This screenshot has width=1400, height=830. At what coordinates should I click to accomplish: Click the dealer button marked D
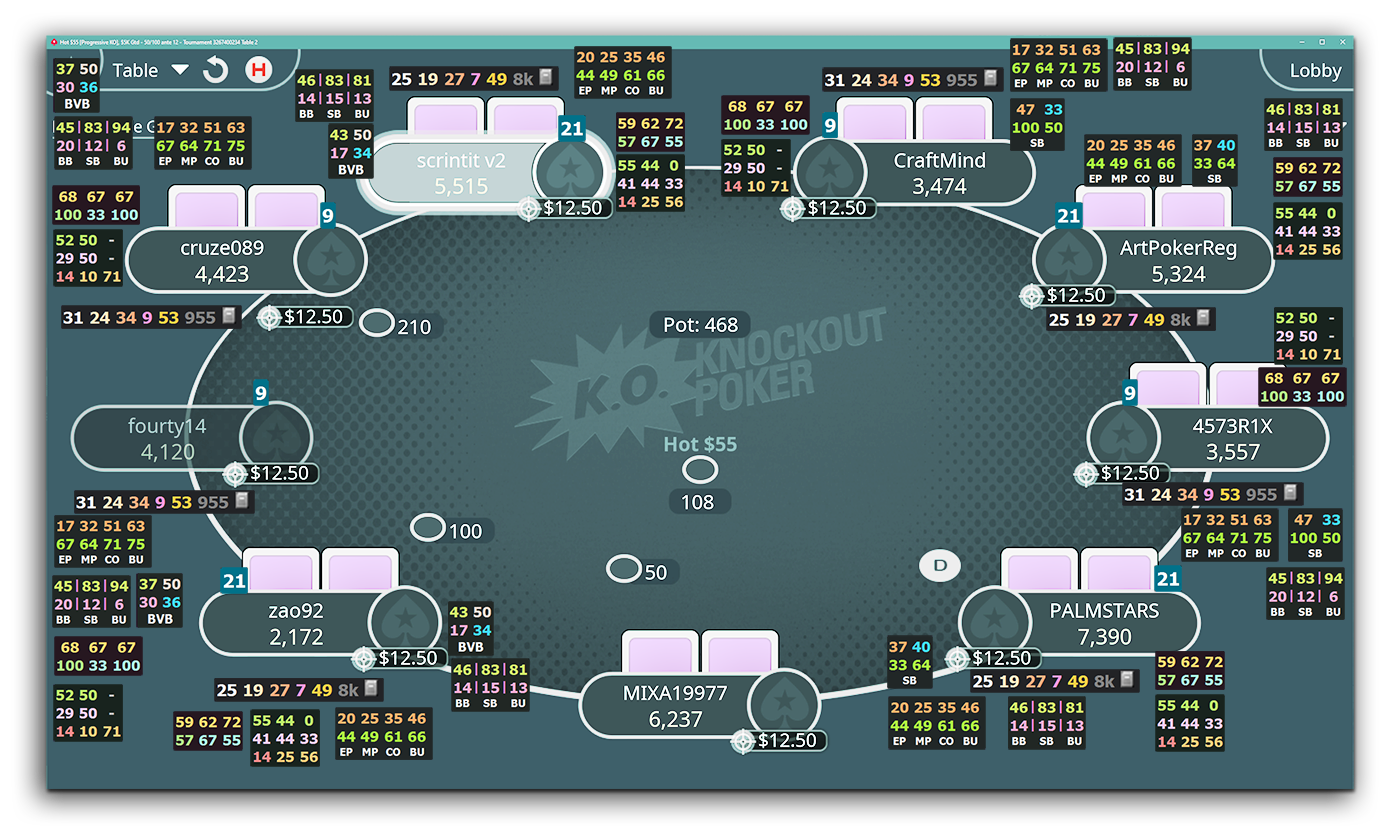tap(940, 566)
